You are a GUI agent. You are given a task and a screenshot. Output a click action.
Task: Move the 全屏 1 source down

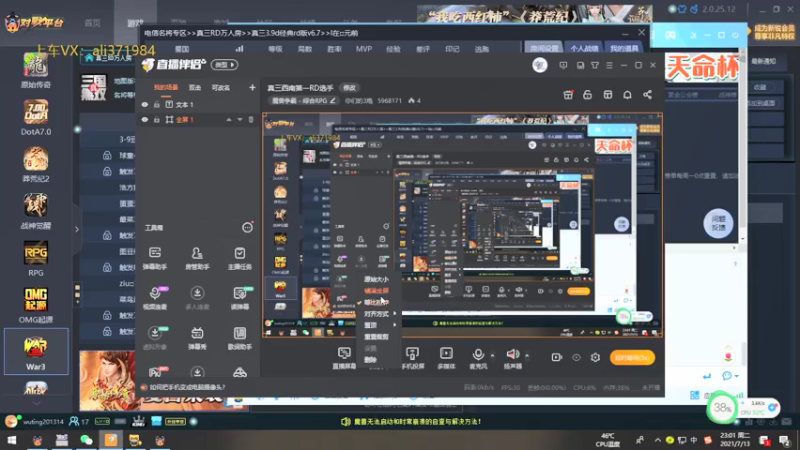[x=240, y=119]
